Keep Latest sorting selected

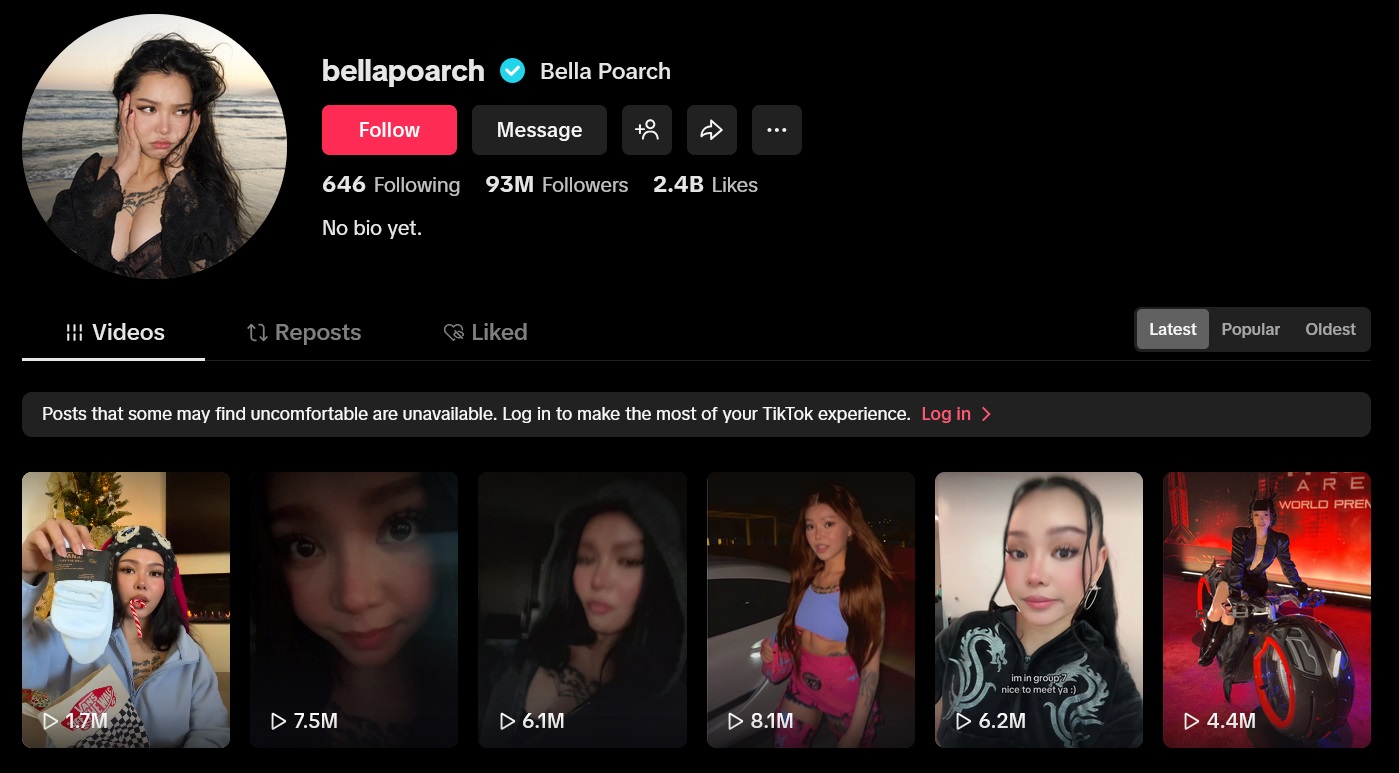[1172, 329]
